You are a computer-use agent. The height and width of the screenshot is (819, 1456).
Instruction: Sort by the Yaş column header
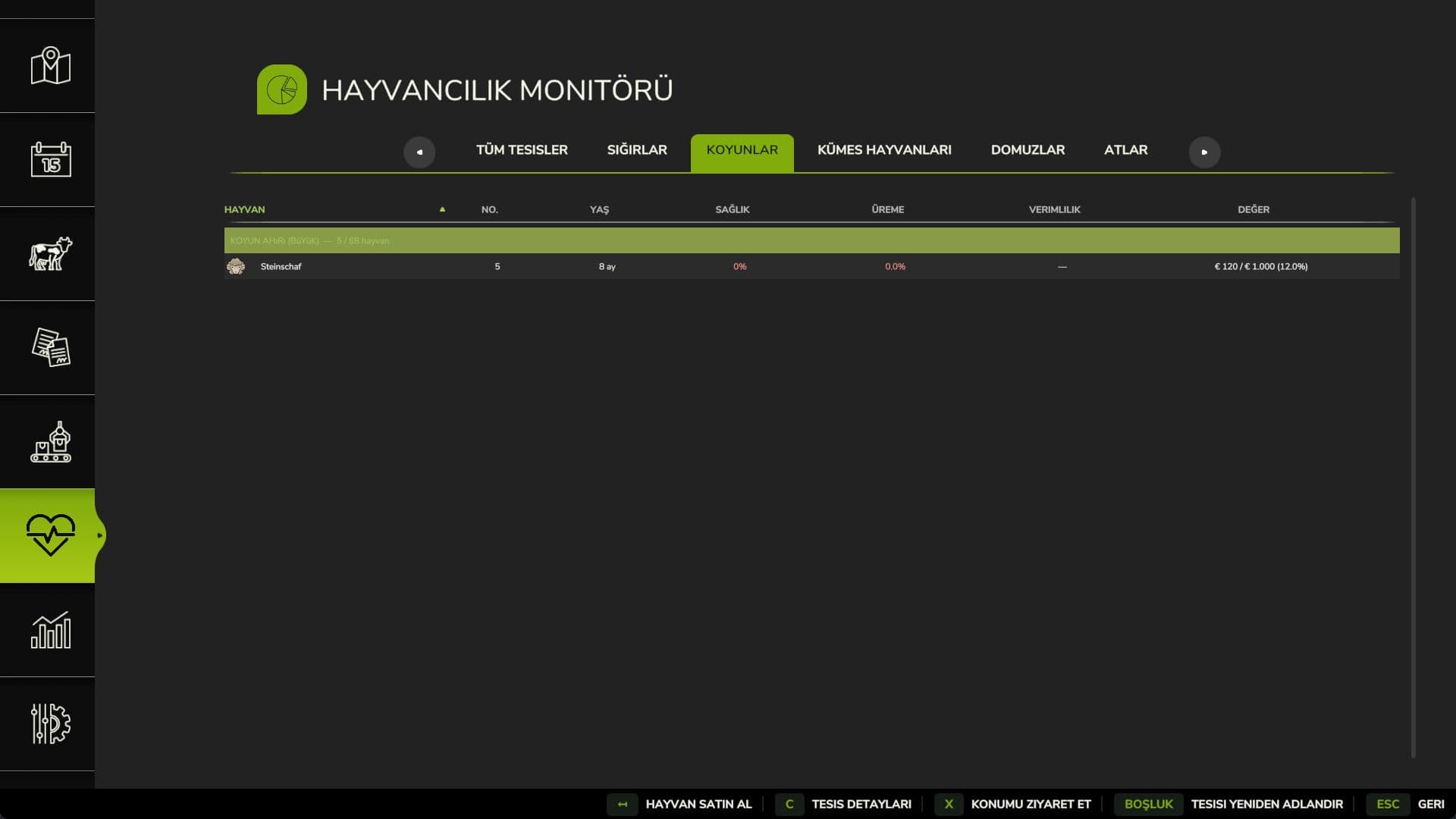tap(599, 209)
